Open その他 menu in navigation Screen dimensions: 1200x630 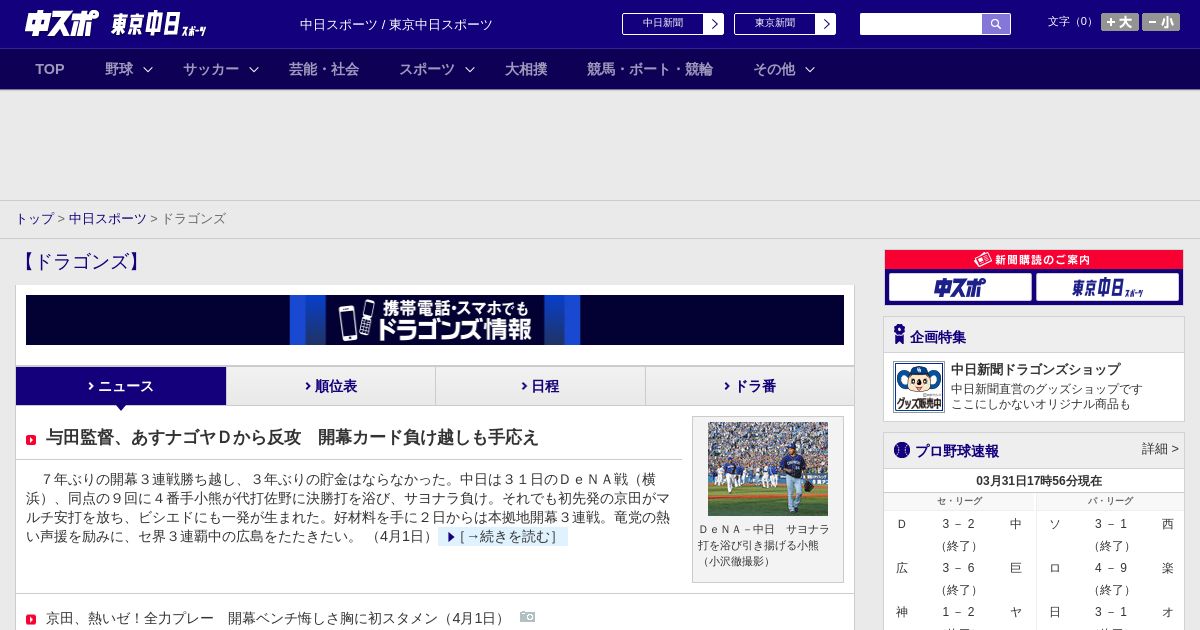(x=774, y=69)
